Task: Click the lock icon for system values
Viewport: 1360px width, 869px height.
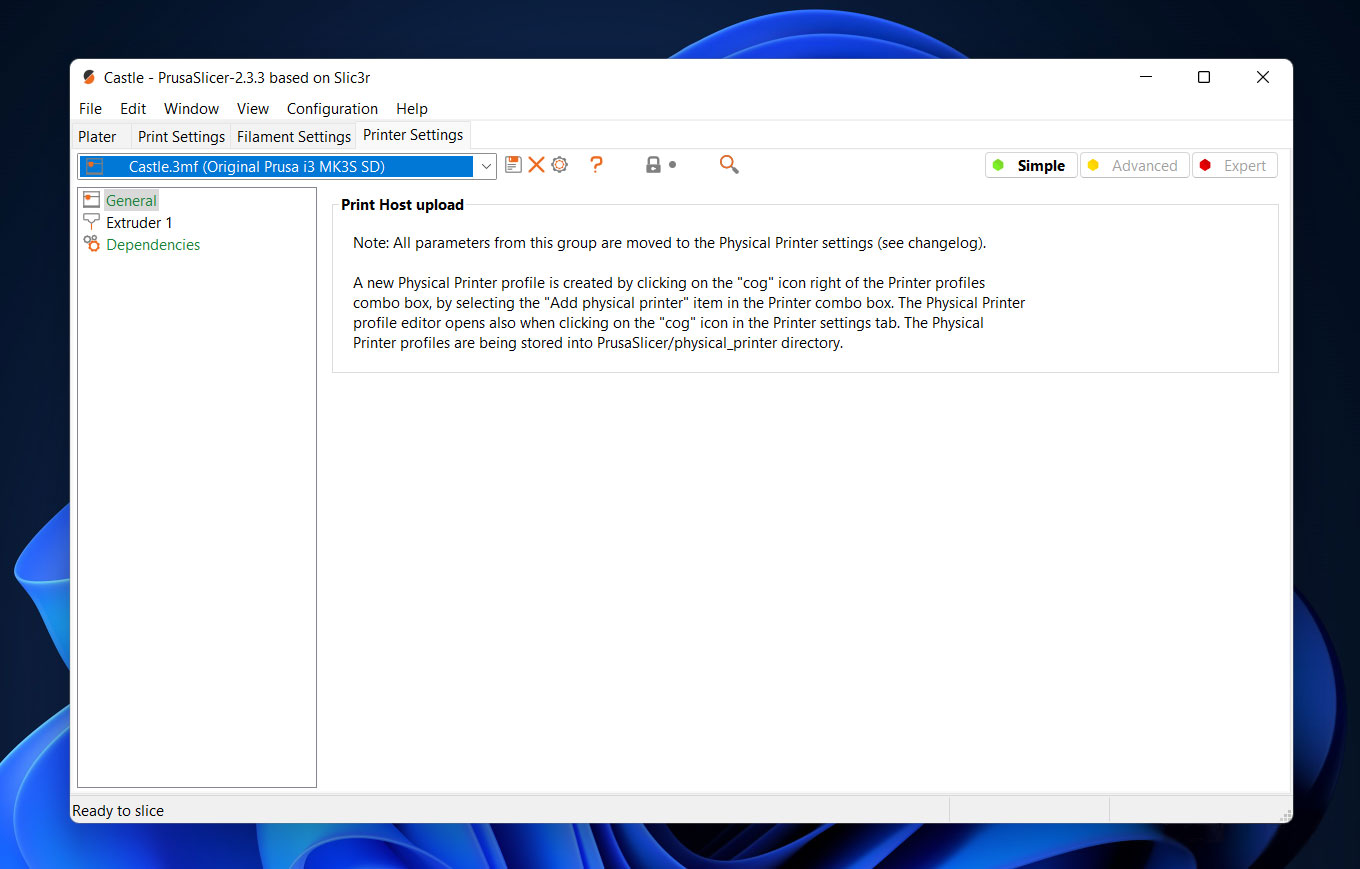Action: [653, 165]
